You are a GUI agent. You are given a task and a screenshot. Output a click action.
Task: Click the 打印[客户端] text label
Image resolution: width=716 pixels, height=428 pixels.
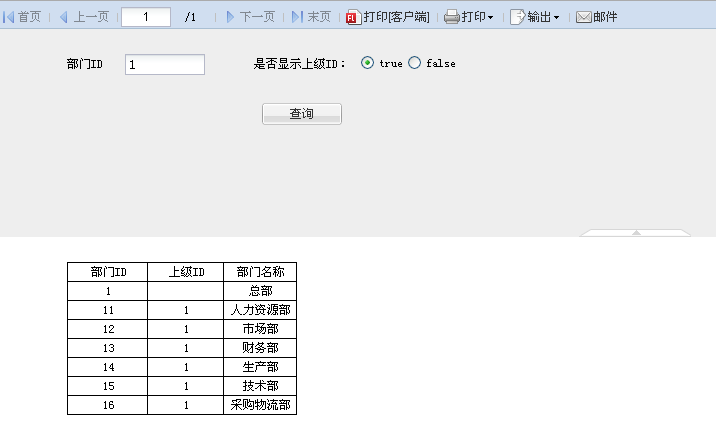(x=396, y=17)
